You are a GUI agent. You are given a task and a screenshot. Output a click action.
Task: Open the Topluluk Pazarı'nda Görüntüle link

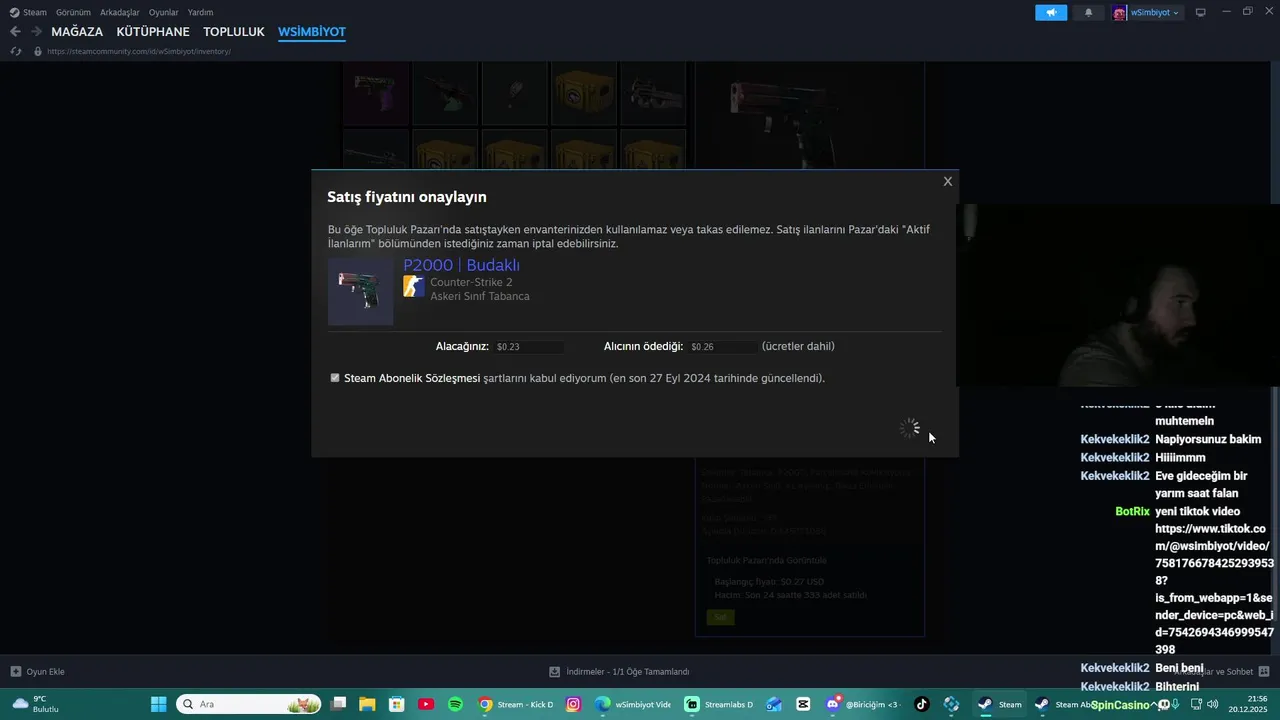[x=767, y=560]
